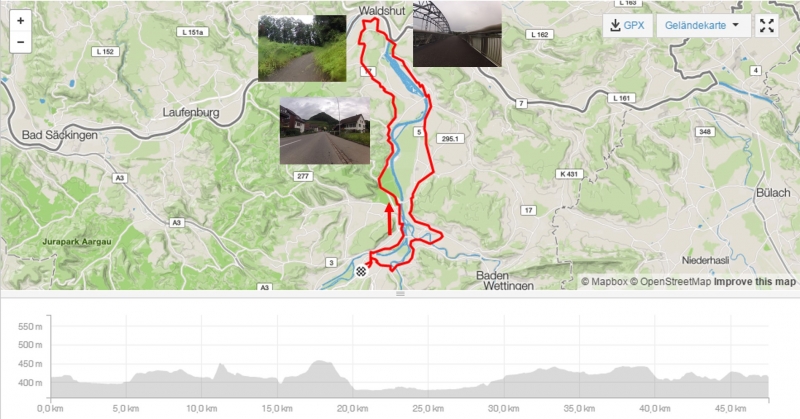Open the OpenStreetMap attribution link

[x=670, y=282]
